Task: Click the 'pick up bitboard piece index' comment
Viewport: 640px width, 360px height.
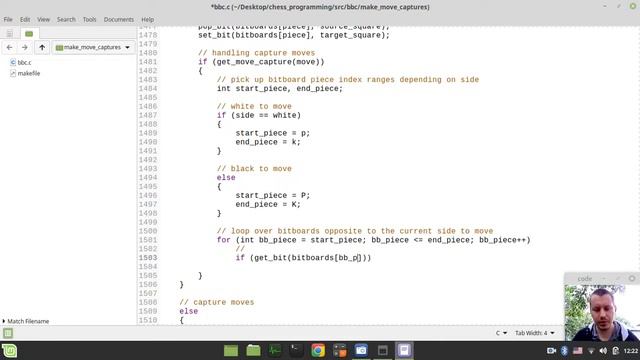Action: (348, 80)
